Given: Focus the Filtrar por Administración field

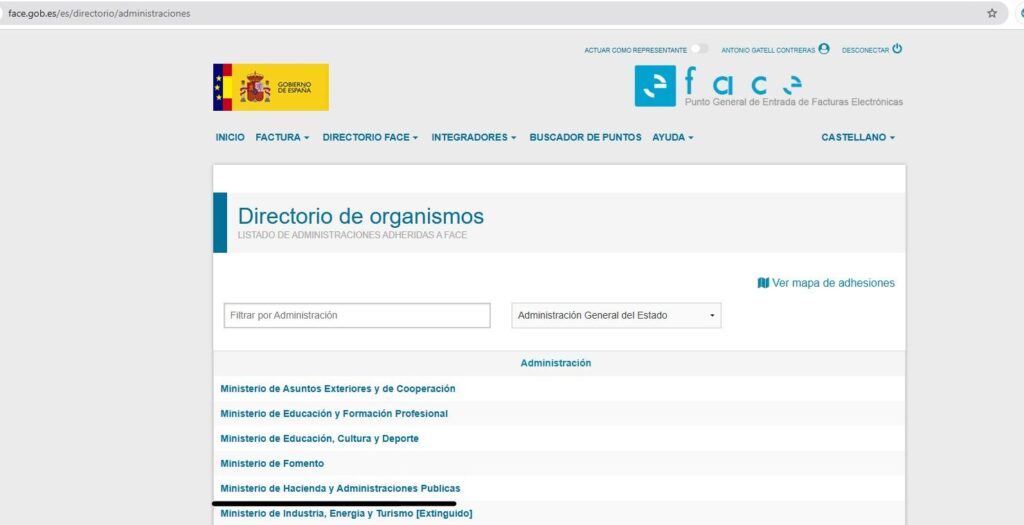Looking at the screenshot, I should point(357,315).
